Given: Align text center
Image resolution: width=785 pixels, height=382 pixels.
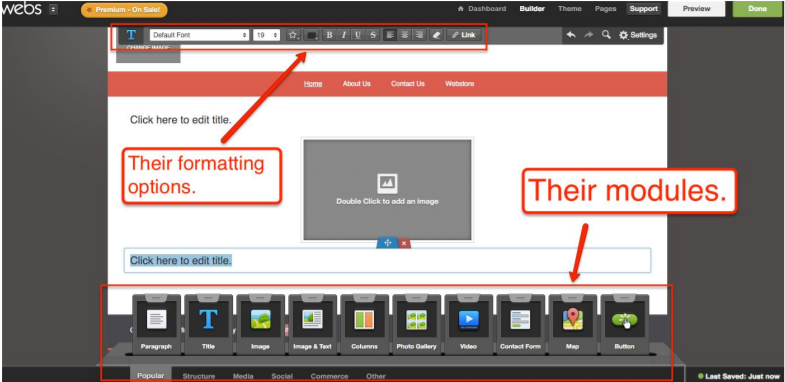Looking at the screenshot, I should (x=405, y=35).
